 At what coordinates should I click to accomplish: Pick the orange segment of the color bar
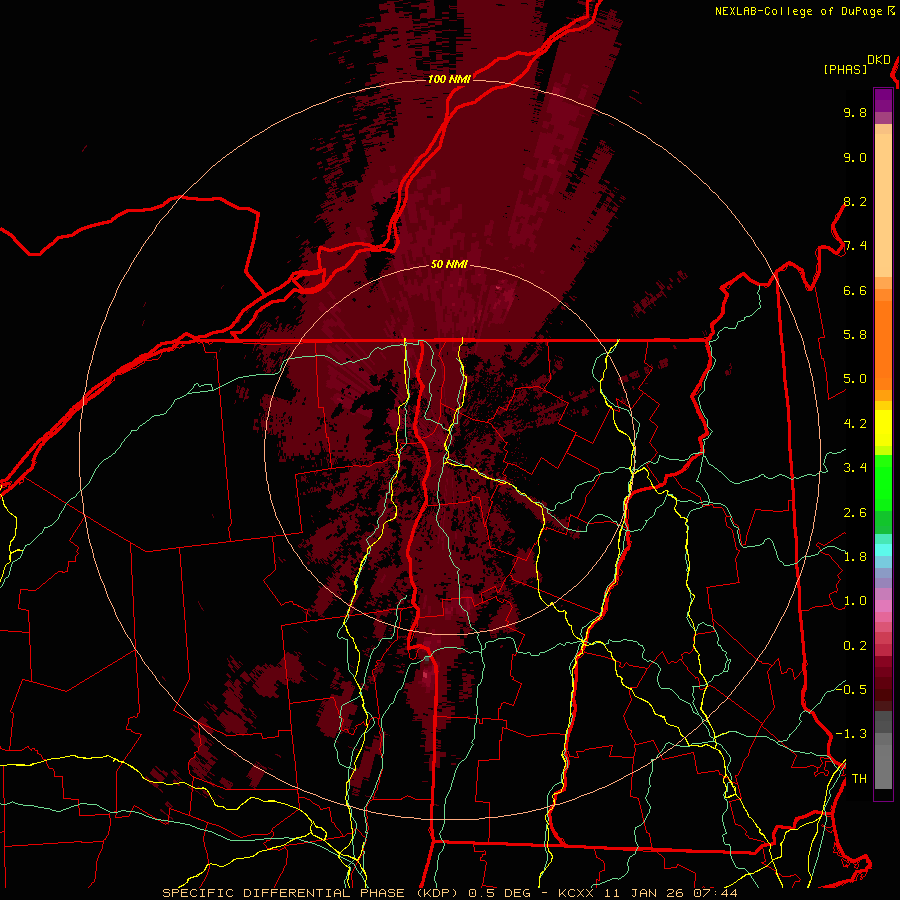point(883,344)
